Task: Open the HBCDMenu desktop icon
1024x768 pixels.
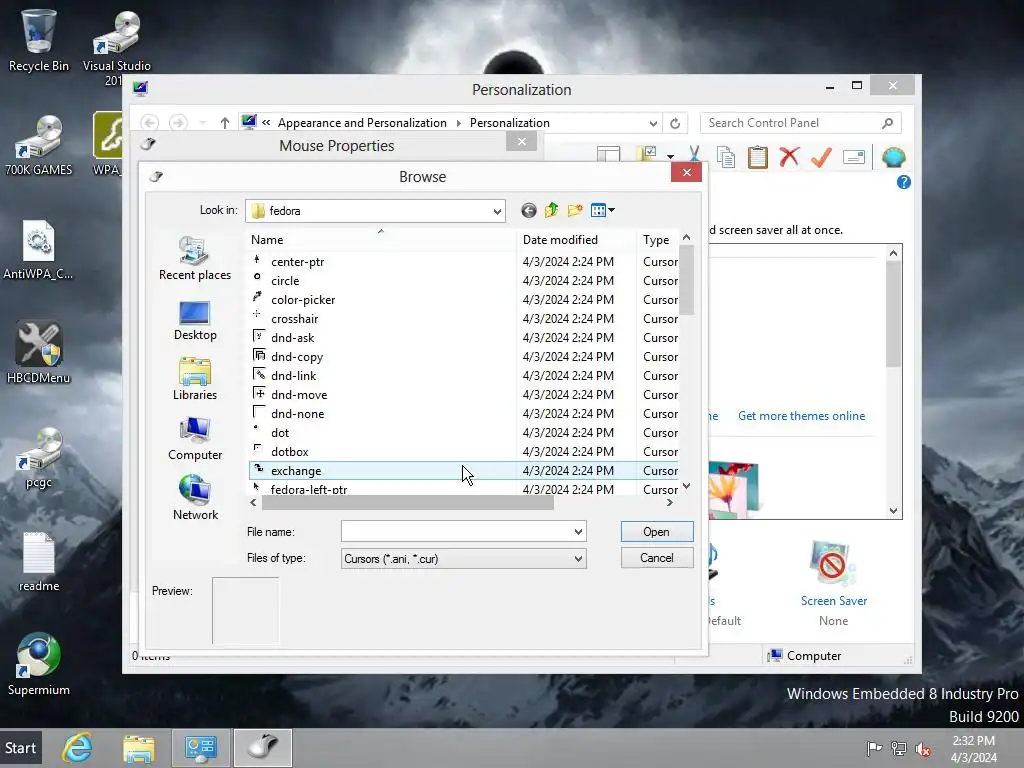Action: click(x=38, y=352)
